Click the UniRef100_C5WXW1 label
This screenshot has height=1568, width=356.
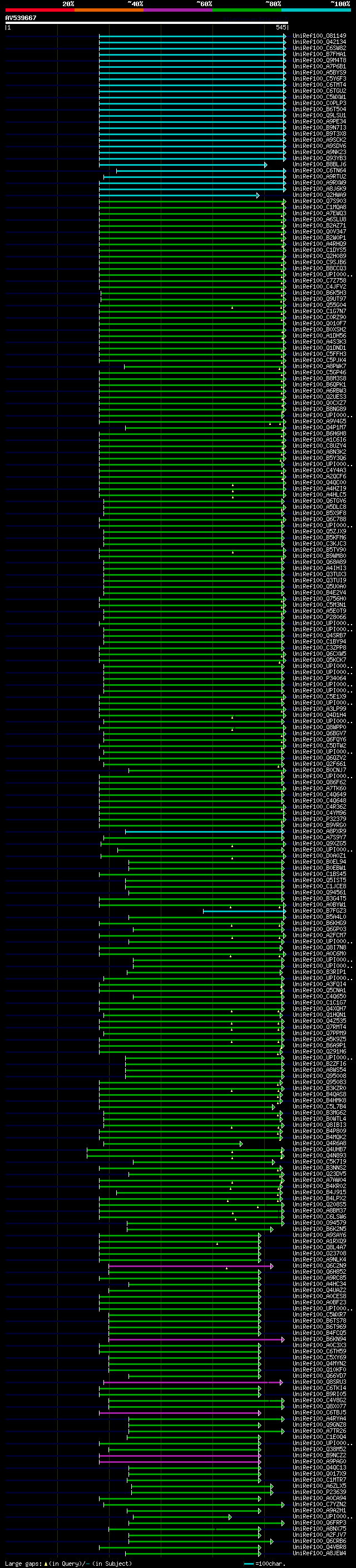pyautogui.click(x=319, y=97)
